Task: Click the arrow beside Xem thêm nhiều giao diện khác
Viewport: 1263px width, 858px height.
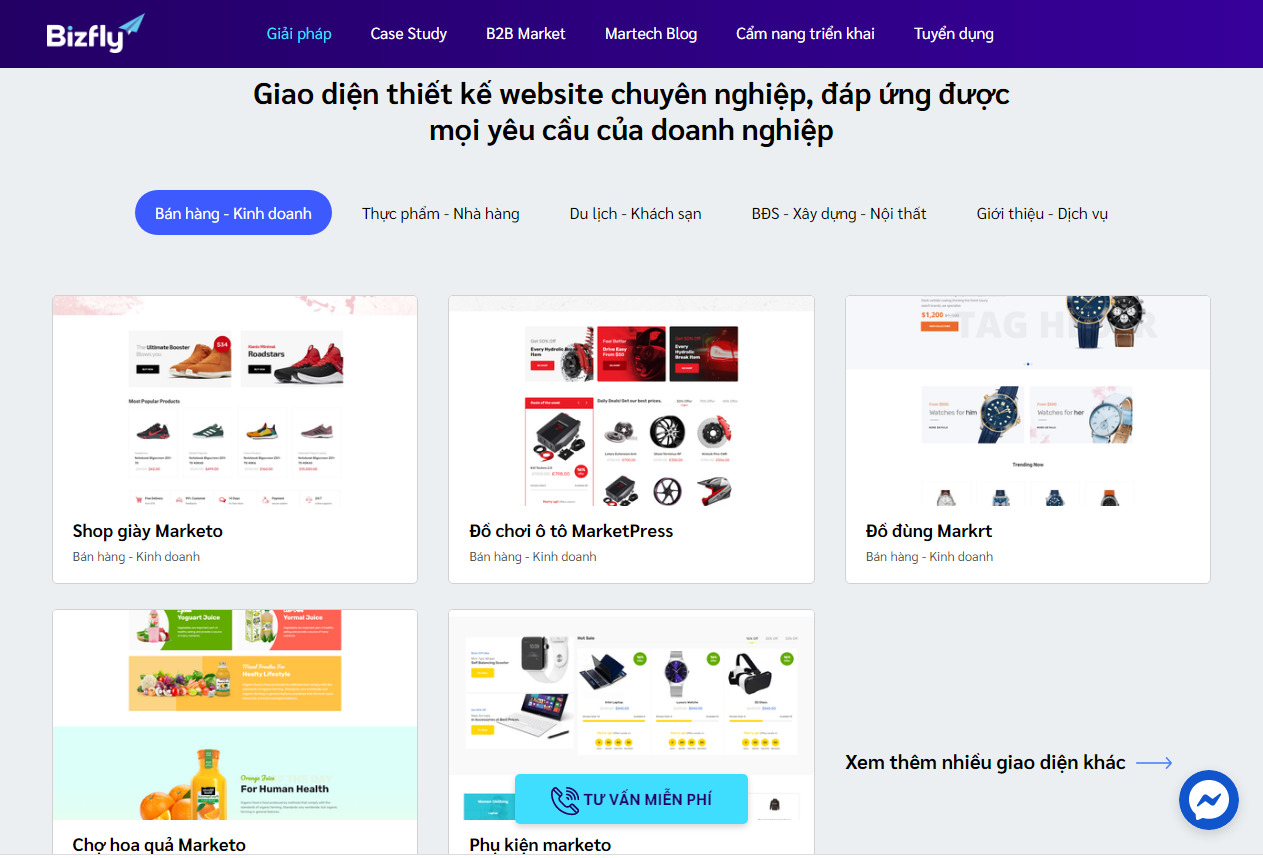Action: point(1154,763)
